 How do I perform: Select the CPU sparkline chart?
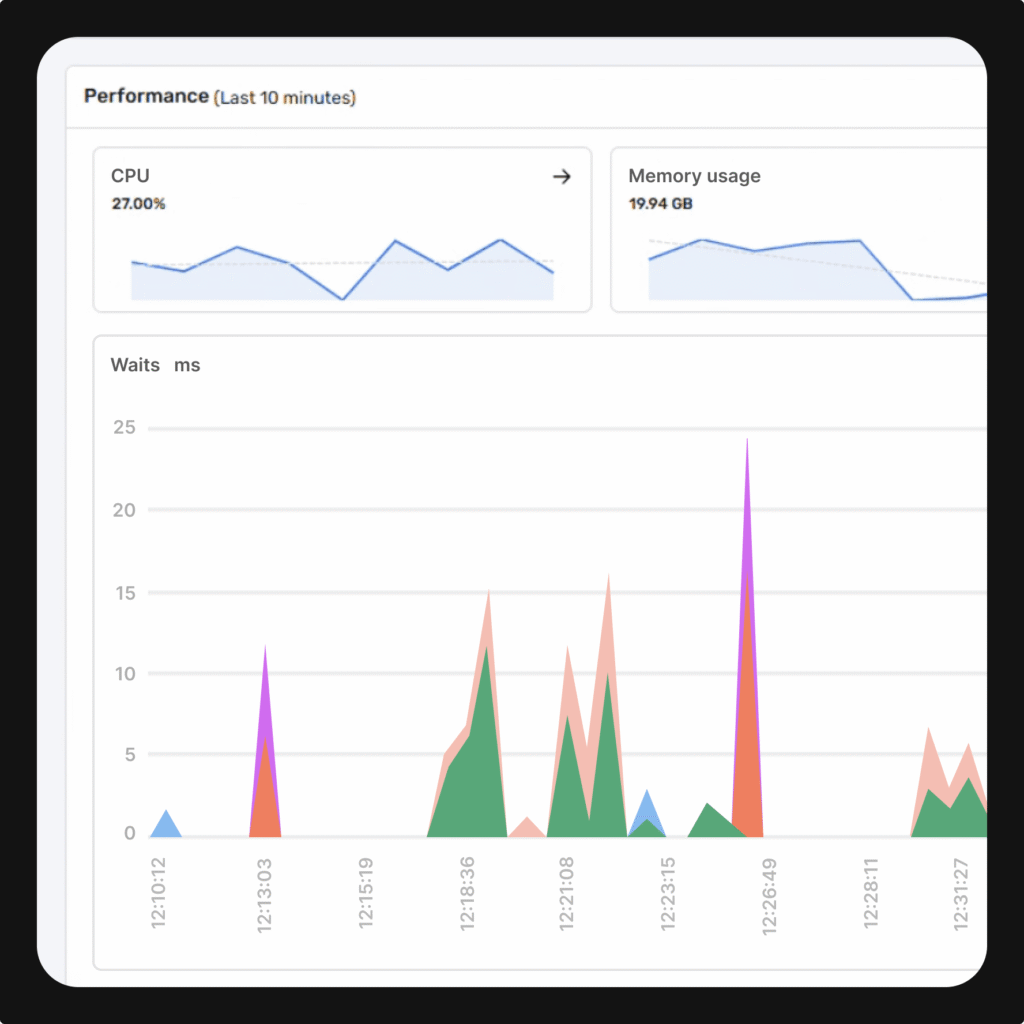point(342,270)
